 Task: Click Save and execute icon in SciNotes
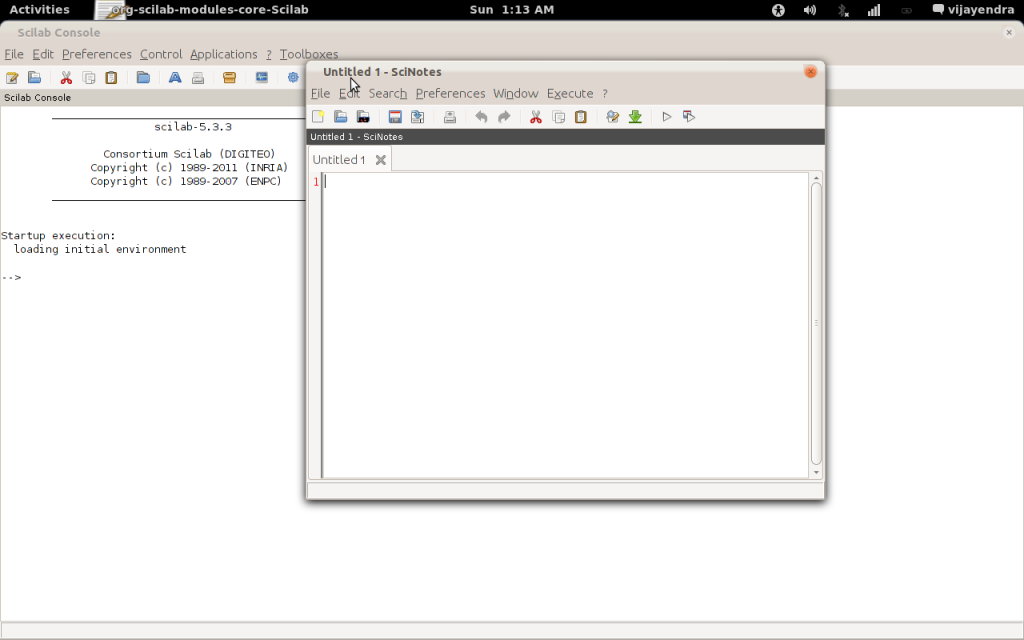tap(689, 117)
